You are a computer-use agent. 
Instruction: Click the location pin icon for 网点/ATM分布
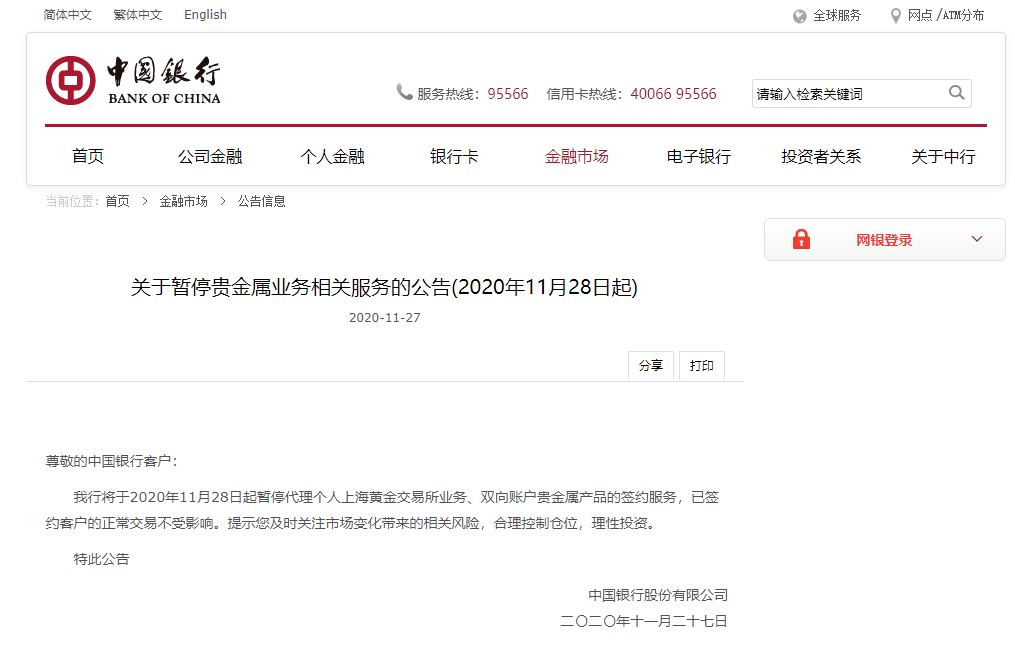coord(894,15)
